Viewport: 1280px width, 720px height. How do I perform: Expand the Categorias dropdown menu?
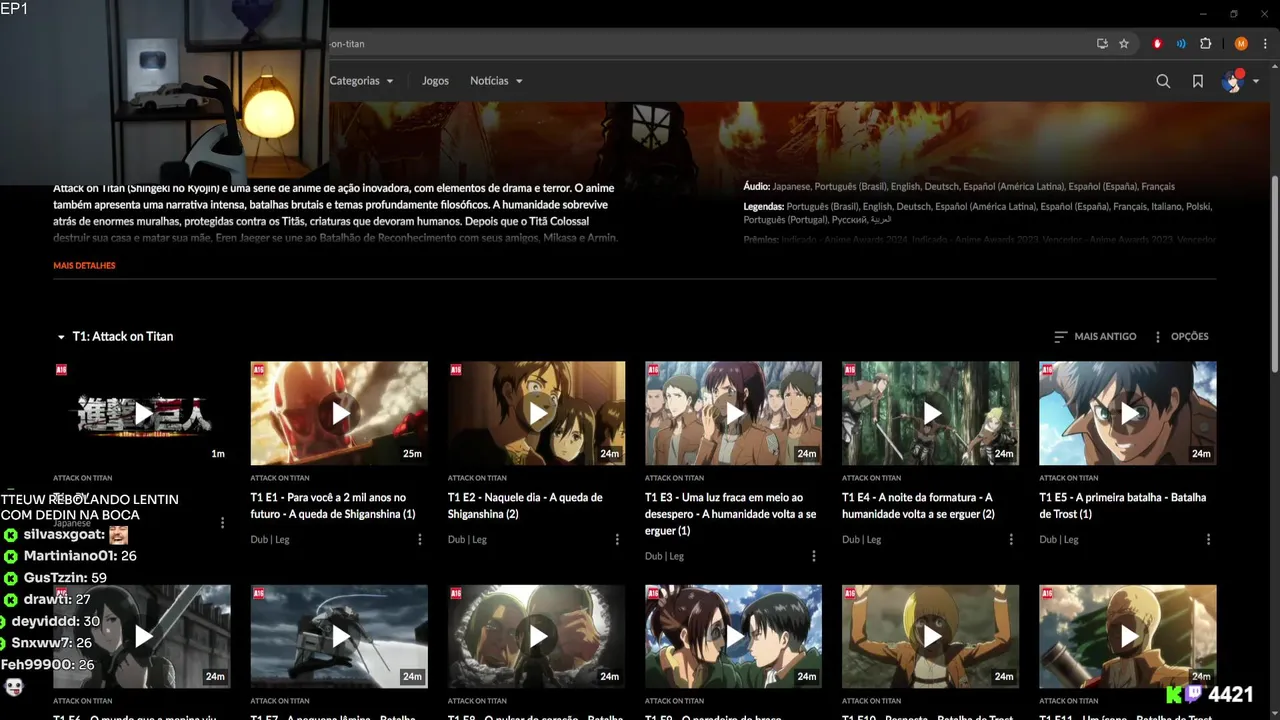pyautogui.click(x=361, y=81)
